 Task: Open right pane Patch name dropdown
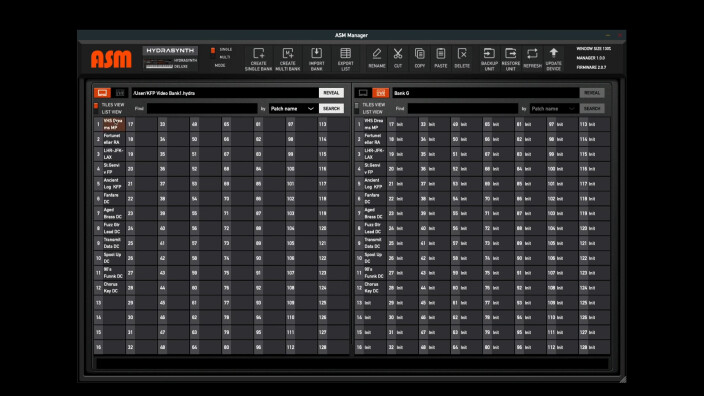pyautogui.click(x=554, y=109)
